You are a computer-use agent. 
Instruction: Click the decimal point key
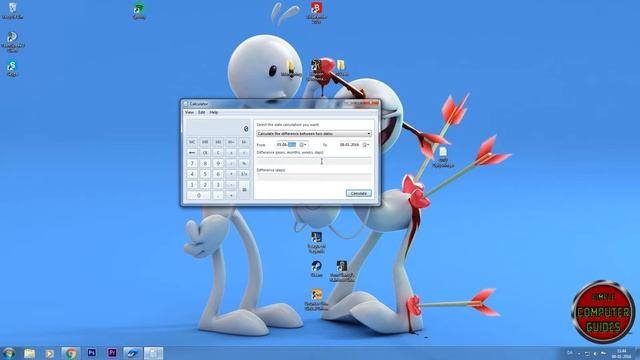[218, 196]
